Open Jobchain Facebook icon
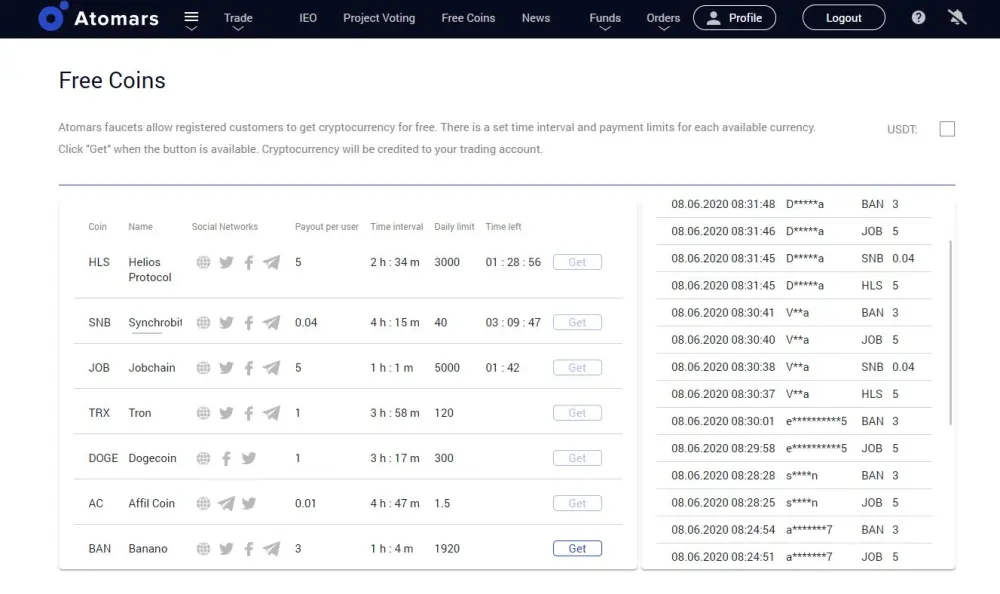The width and height of the screenshot is (1000, 594). (x=249, y=368)
